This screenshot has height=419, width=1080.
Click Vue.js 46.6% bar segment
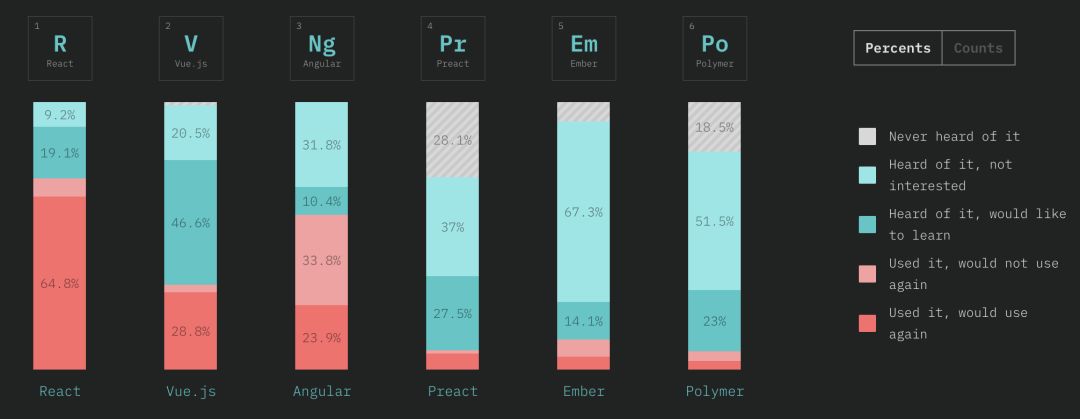pyautogui.click(x=191, y=222)
